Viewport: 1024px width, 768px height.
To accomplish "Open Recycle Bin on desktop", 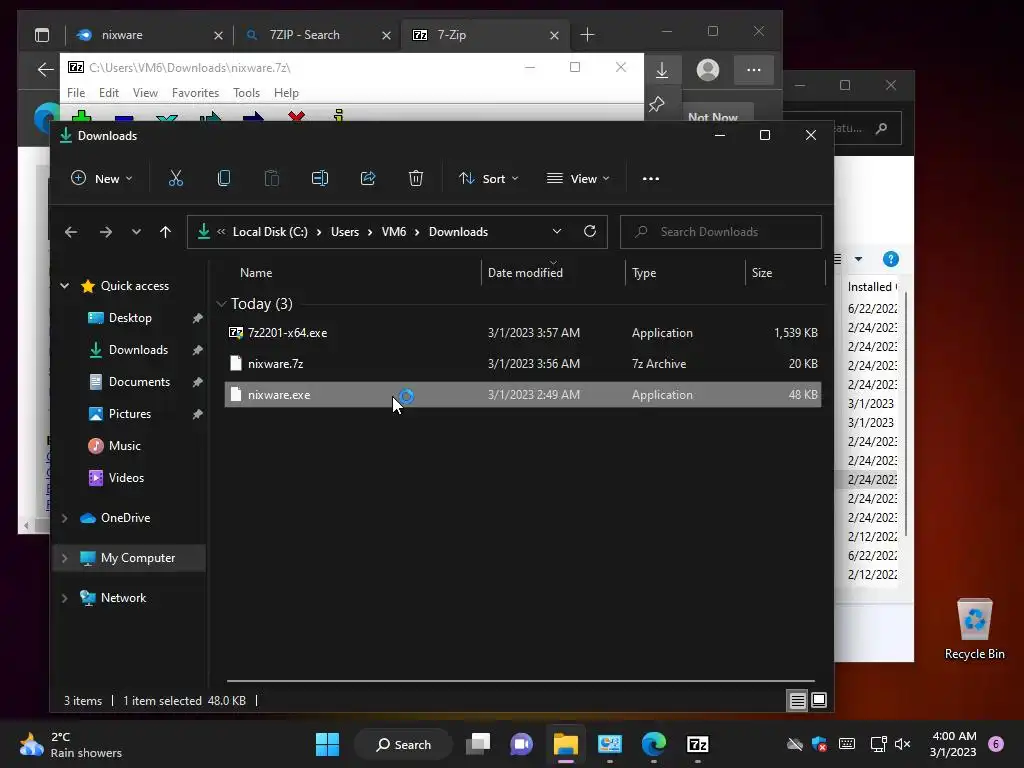I will (974, 629).
